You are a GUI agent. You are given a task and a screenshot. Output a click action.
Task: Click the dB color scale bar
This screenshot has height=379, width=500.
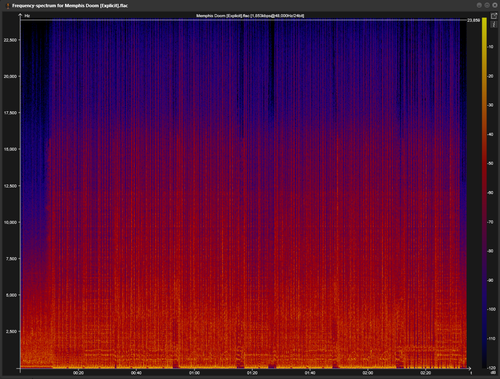(x=484, y=193)
